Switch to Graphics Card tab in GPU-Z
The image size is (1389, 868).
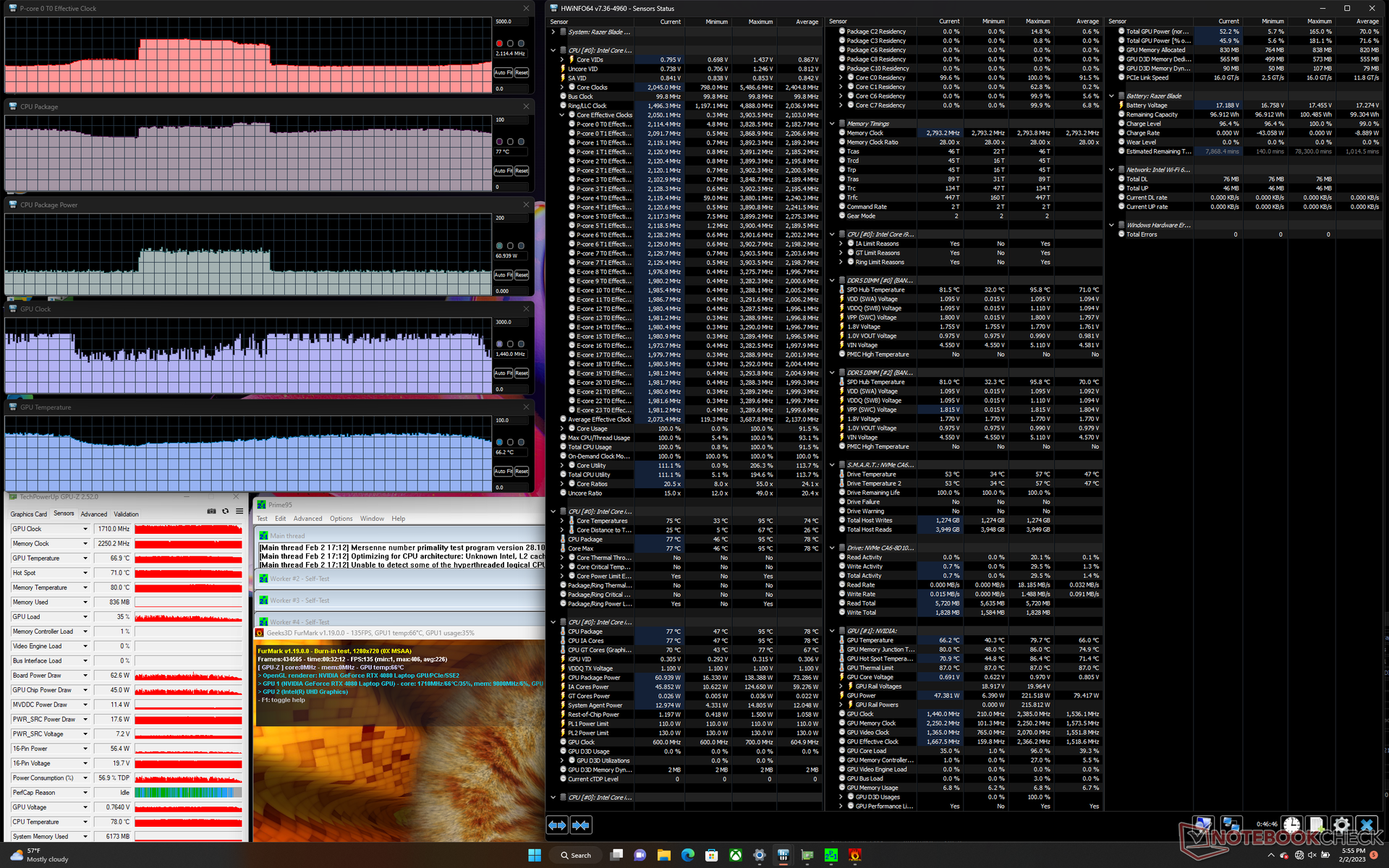pyautogui.click(x=28, y=514)
